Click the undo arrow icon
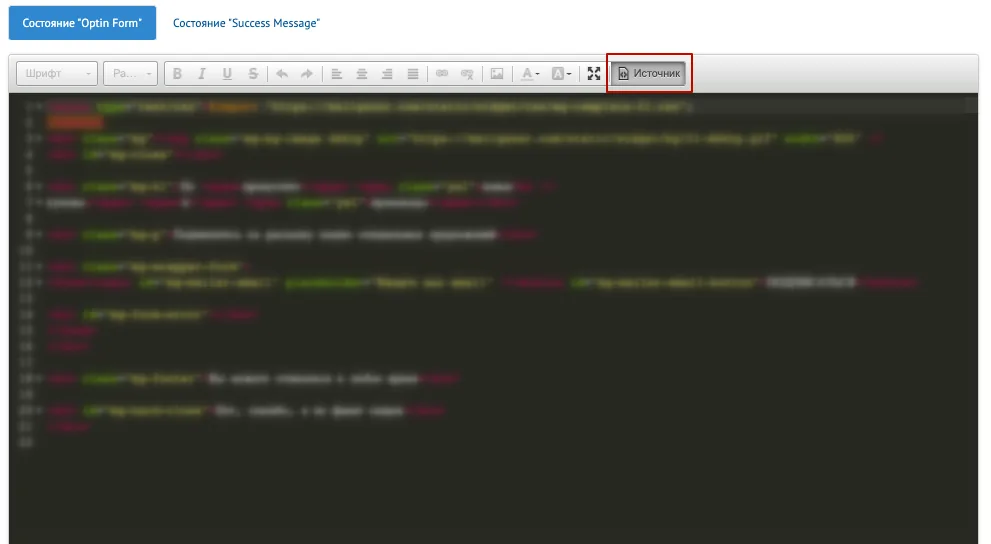Viewport: 991px width, 544px height. click(282, 74)
